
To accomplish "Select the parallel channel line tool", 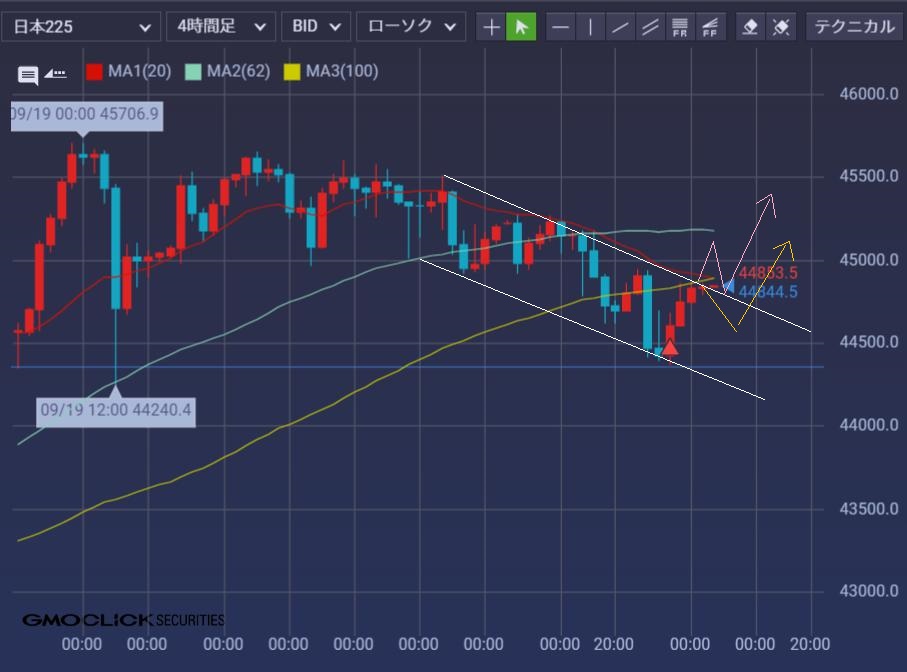I will [650, 27].
